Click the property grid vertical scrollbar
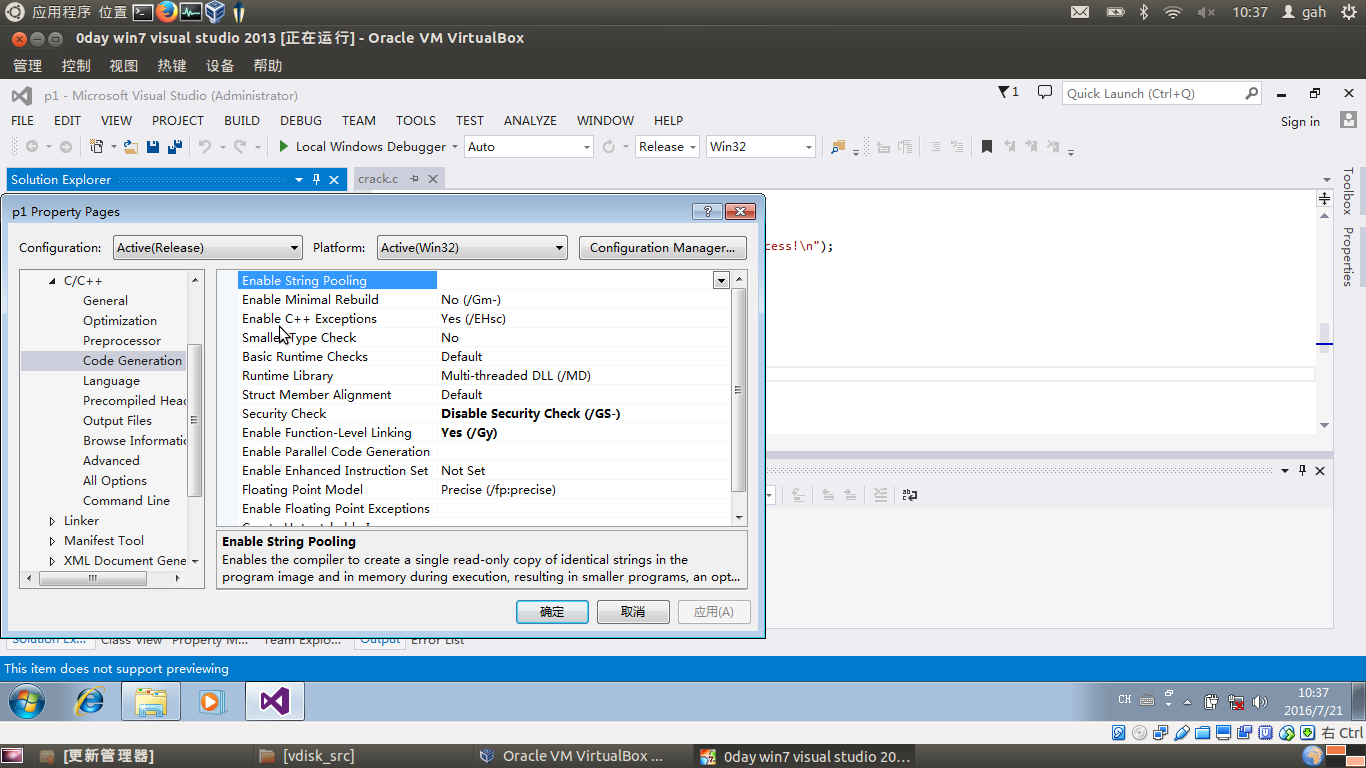 [740, 391]
